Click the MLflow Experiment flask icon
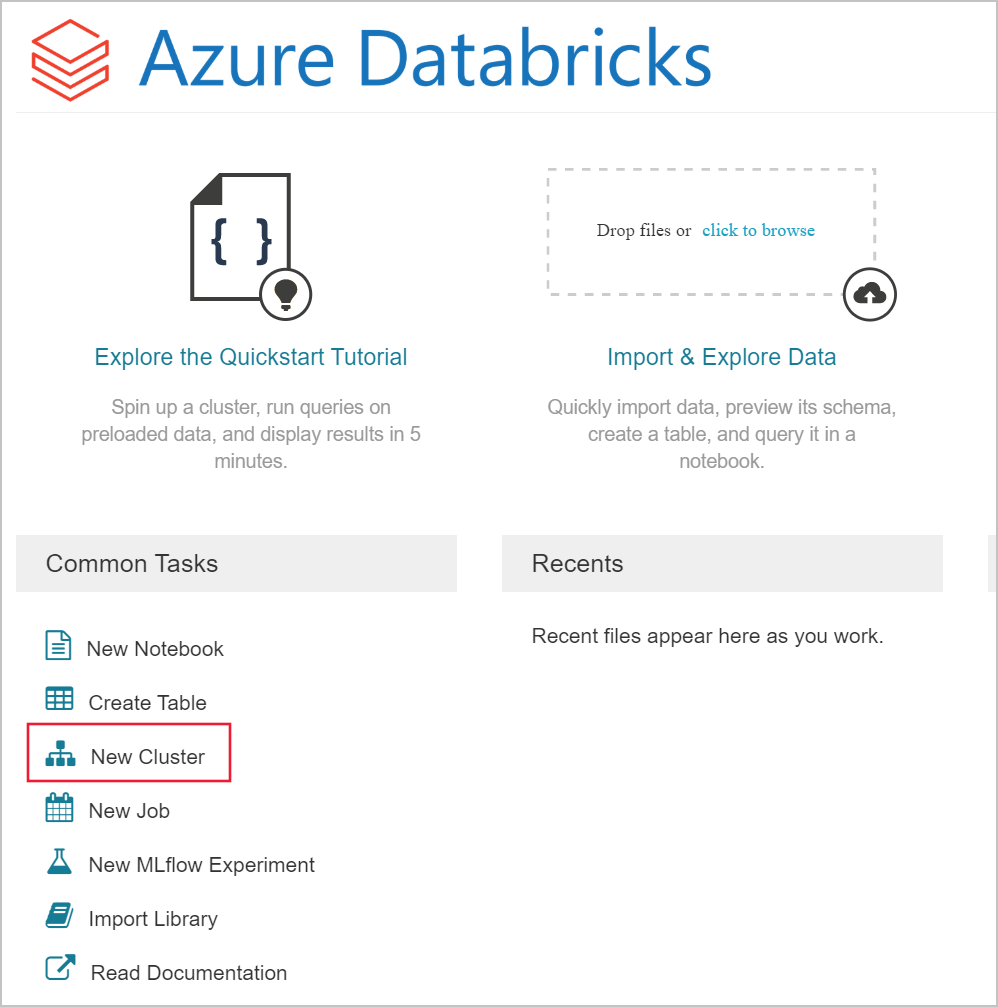This screenshot has width=998, height=1007. click(x=60, y=862)
